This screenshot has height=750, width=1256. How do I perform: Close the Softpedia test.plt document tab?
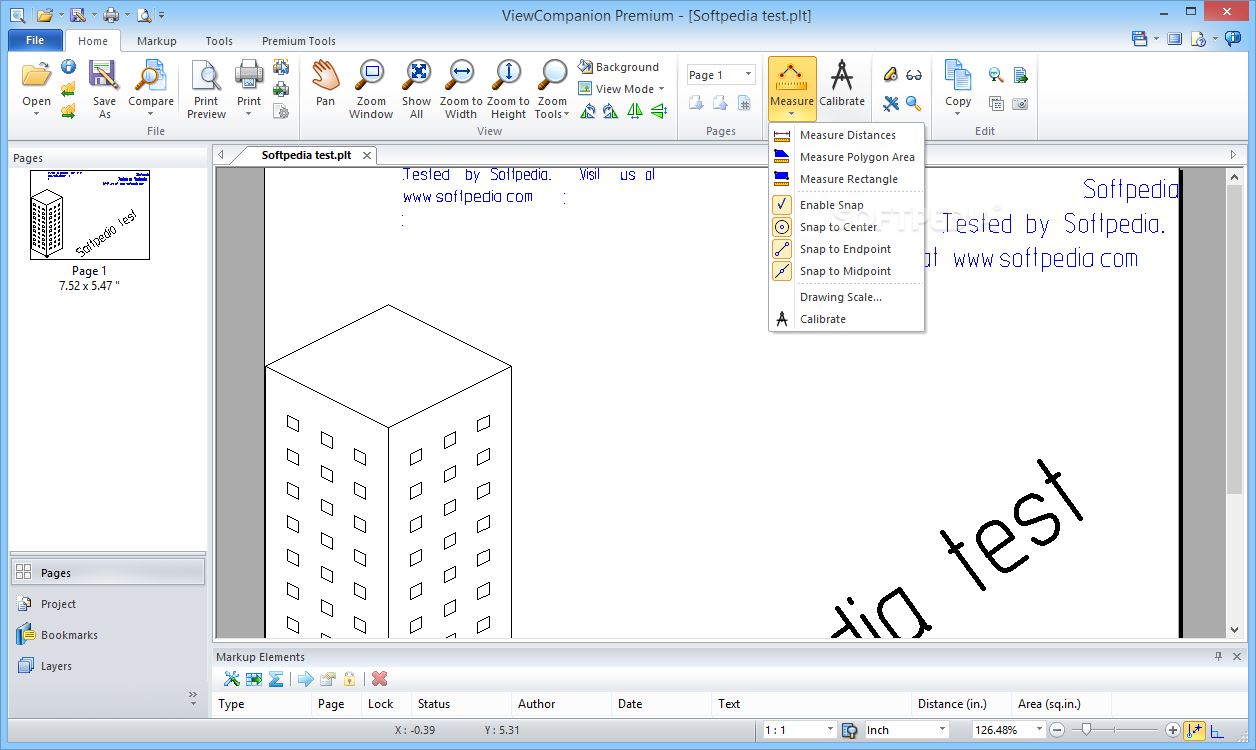[x=367, y=155]
